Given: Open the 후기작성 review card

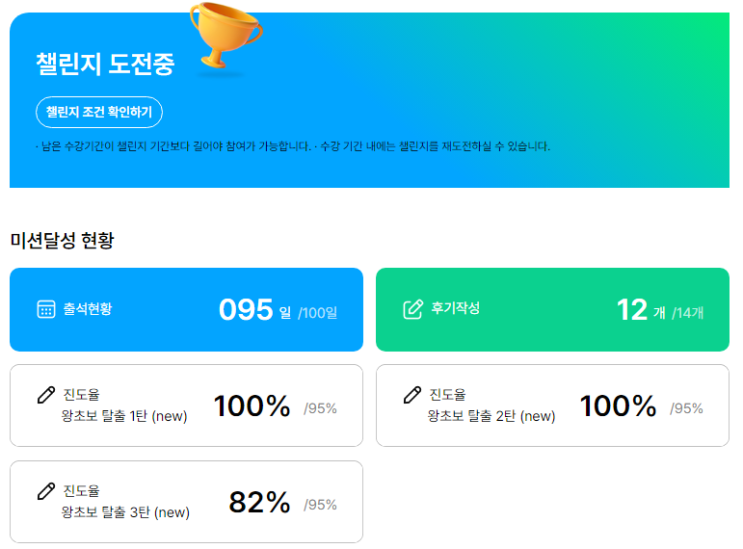Looking at the screenshot, I should point(552,309).
